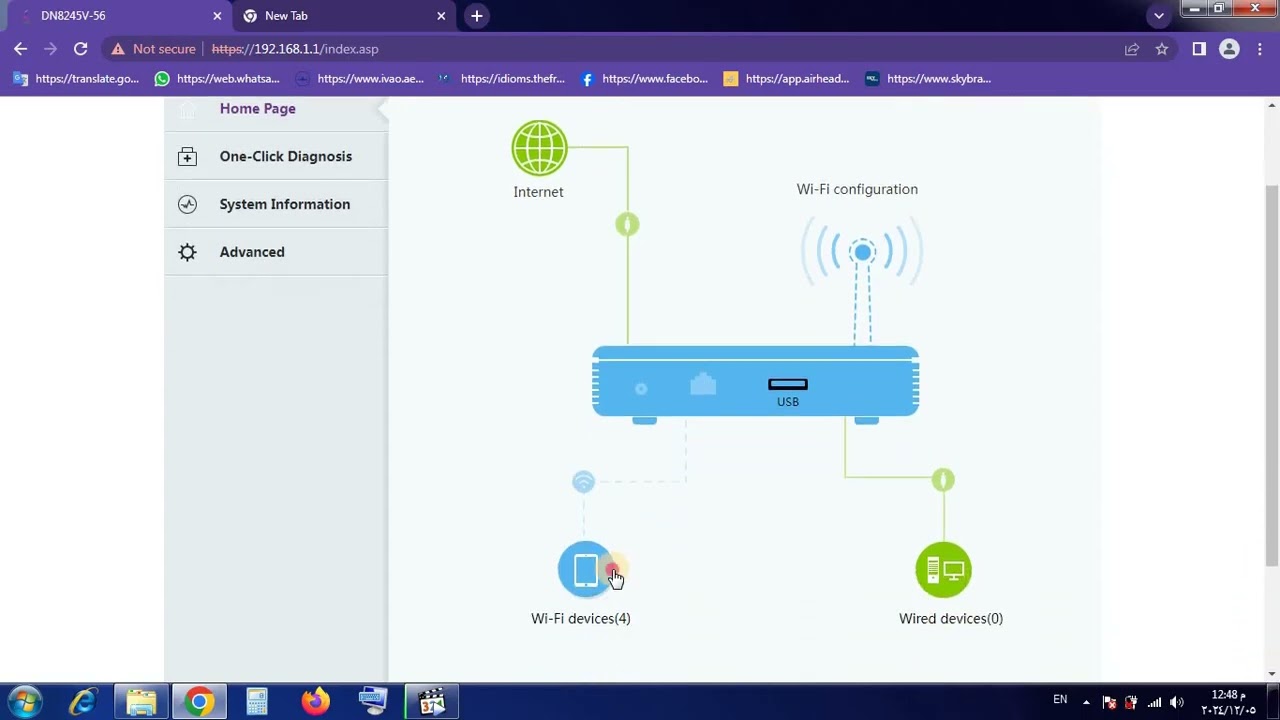Viewport: 1280px width, 720px height.
Task: Open the ivao.ae bookmark
Action: (358, 79)
